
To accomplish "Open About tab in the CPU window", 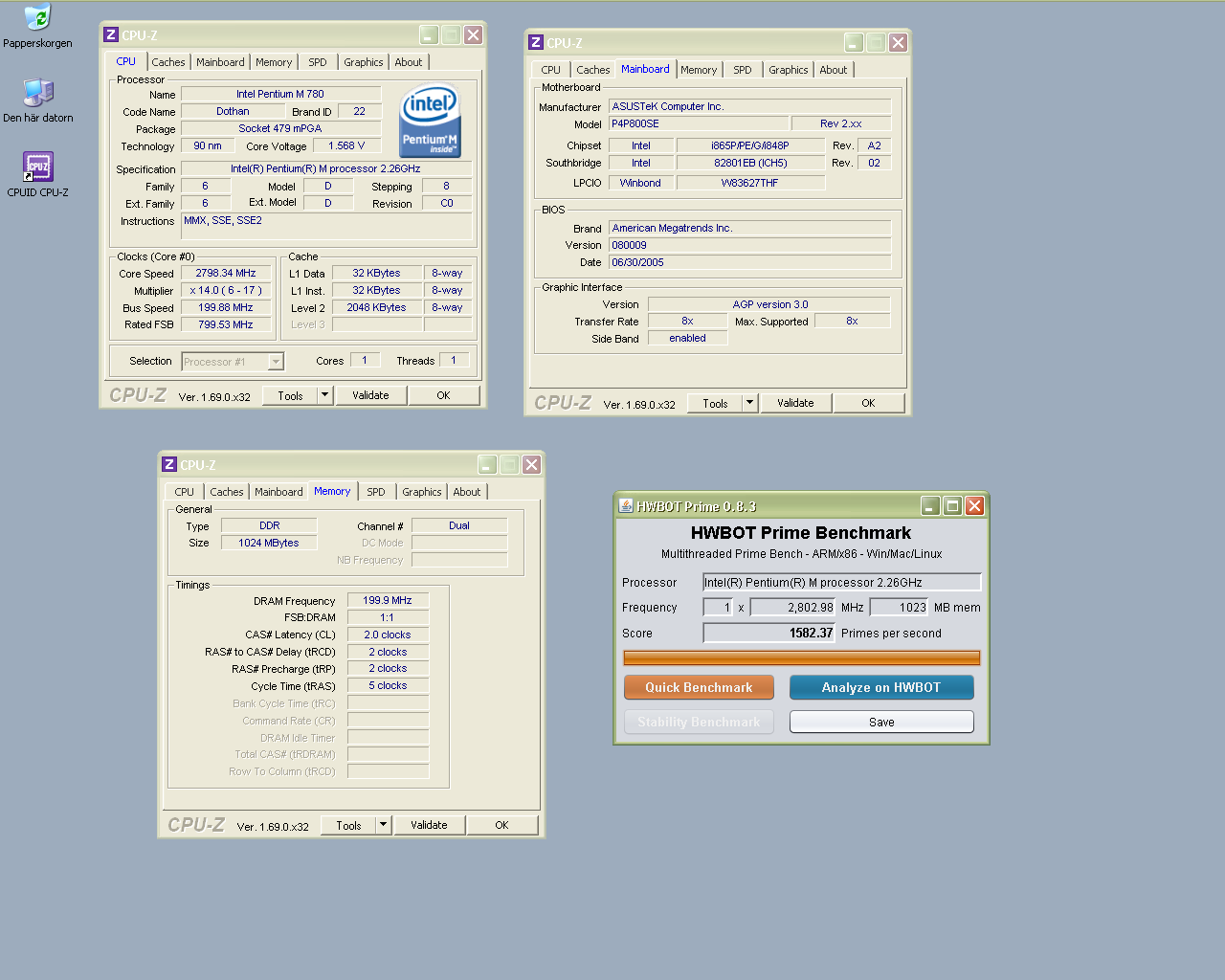I will [409, 62].
